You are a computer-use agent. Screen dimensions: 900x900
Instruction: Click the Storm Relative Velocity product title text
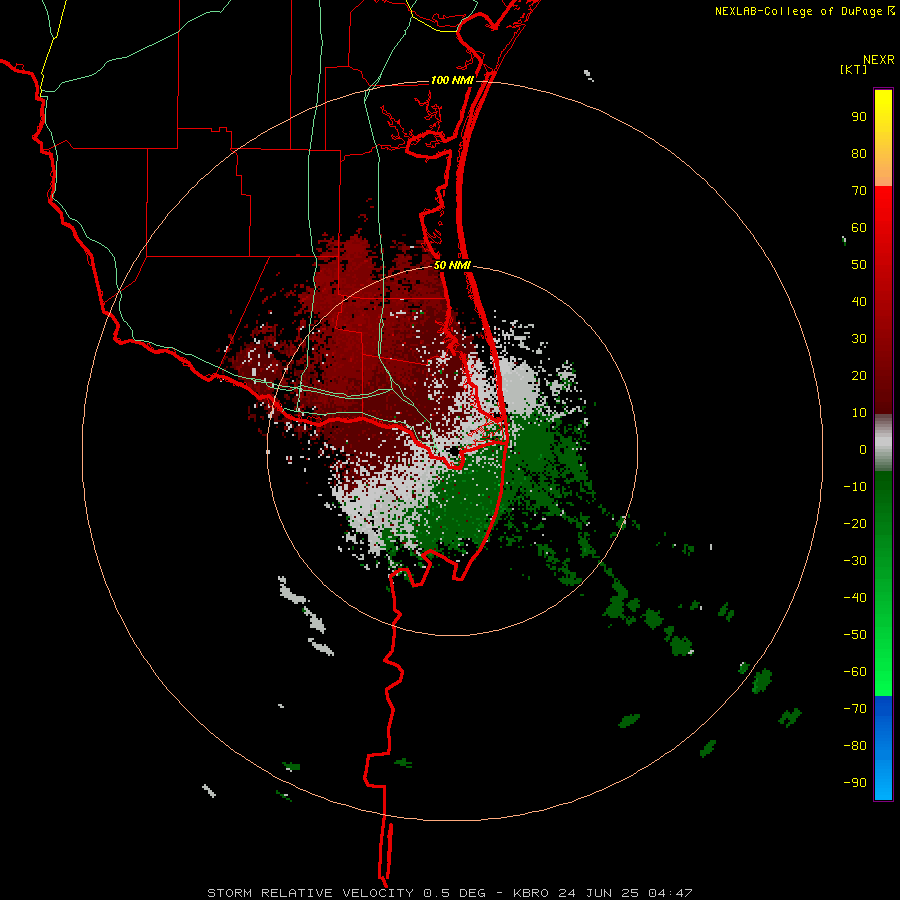(x=310, y=893)
